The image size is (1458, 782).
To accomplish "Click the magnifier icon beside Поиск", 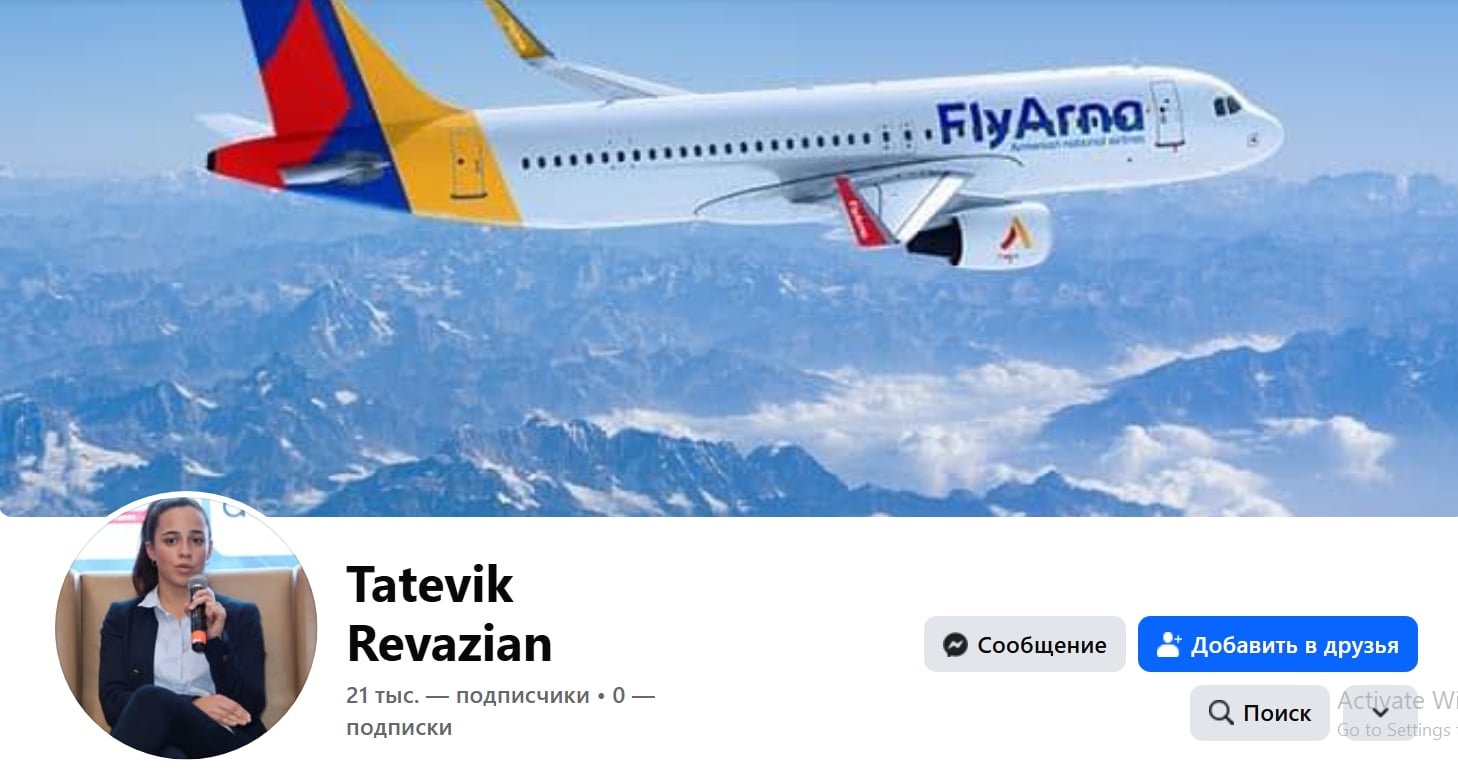I will point(1220,713).
